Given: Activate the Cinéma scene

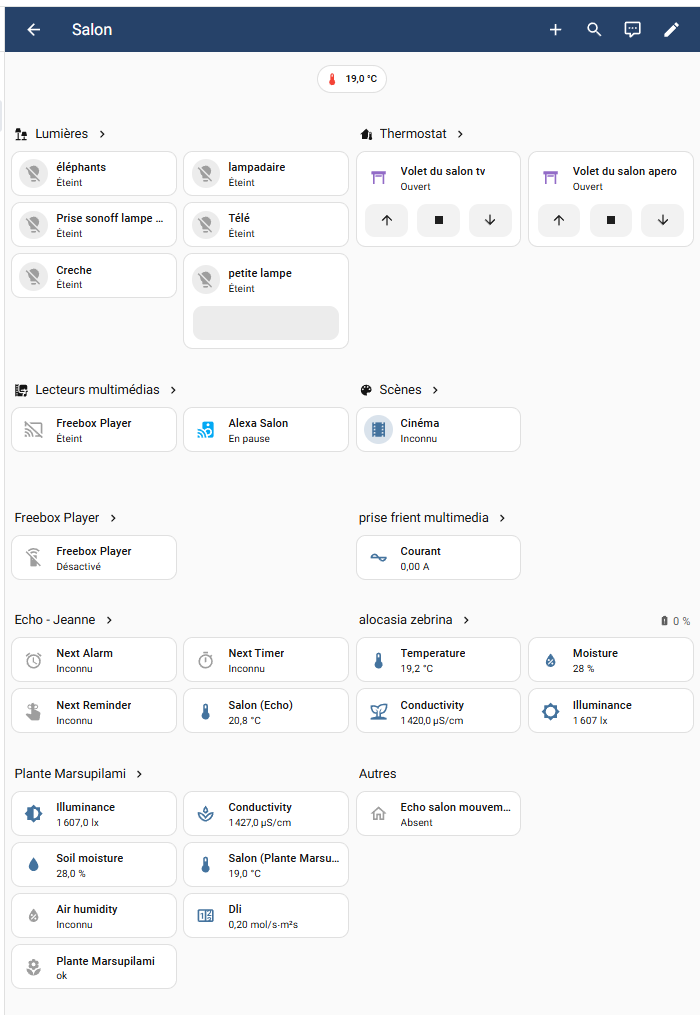Looking at the screenshot, I should [379, 430].
